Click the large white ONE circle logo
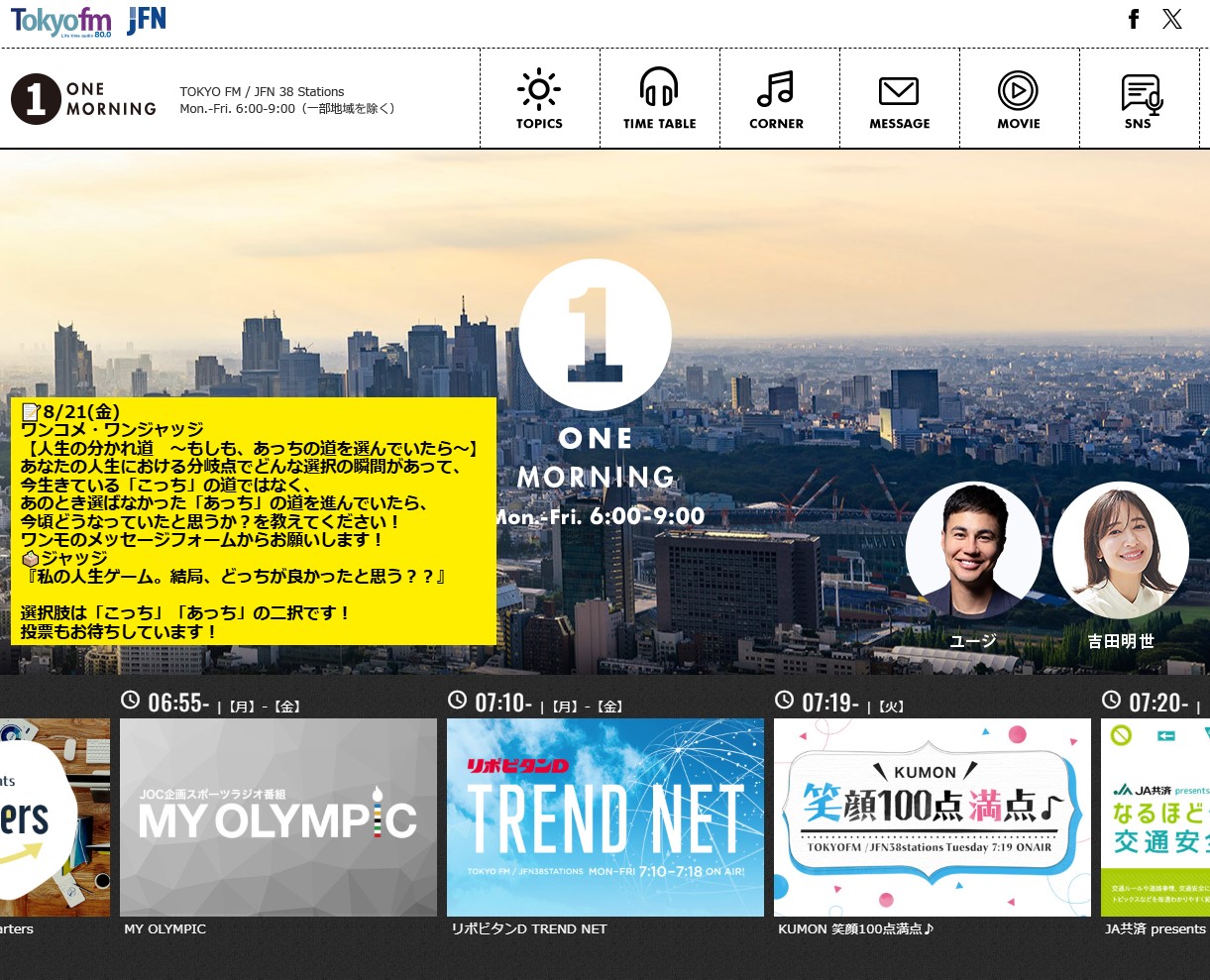 click(595, 335)
